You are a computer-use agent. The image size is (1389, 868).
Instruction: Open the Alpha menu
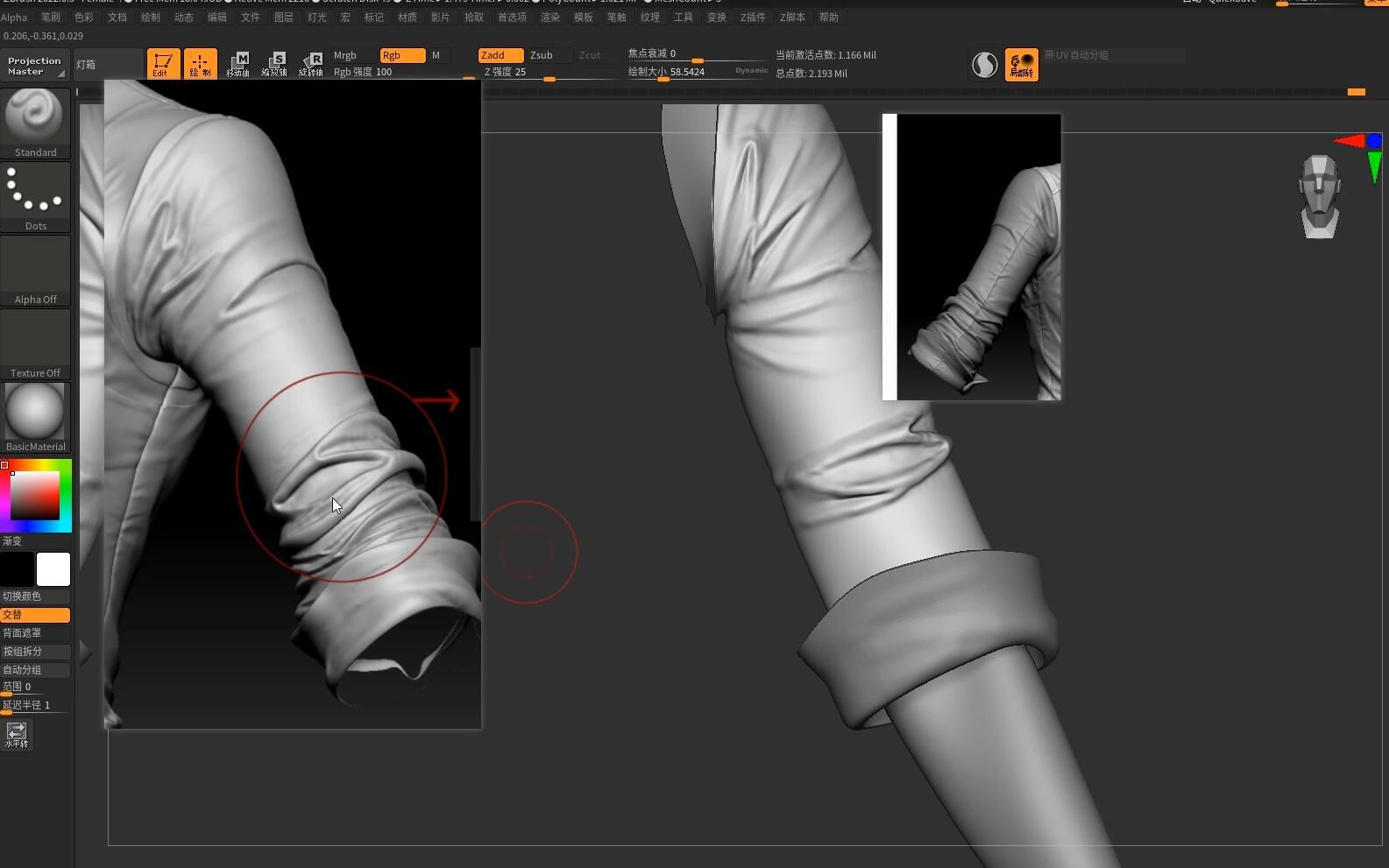coord(14,17)
